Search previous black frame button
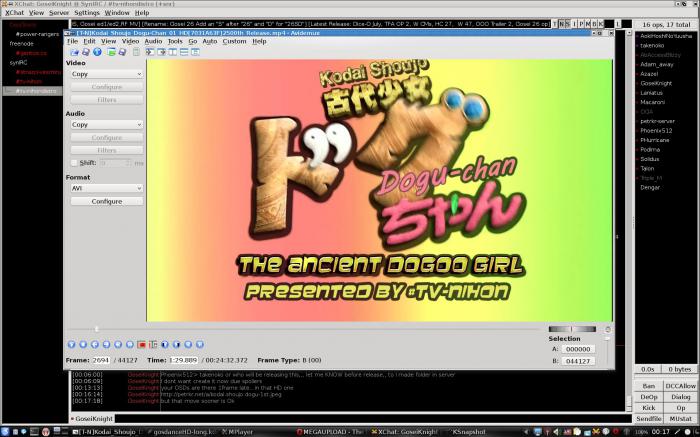This screenshot has width=700, height=437. click(165, 344)
